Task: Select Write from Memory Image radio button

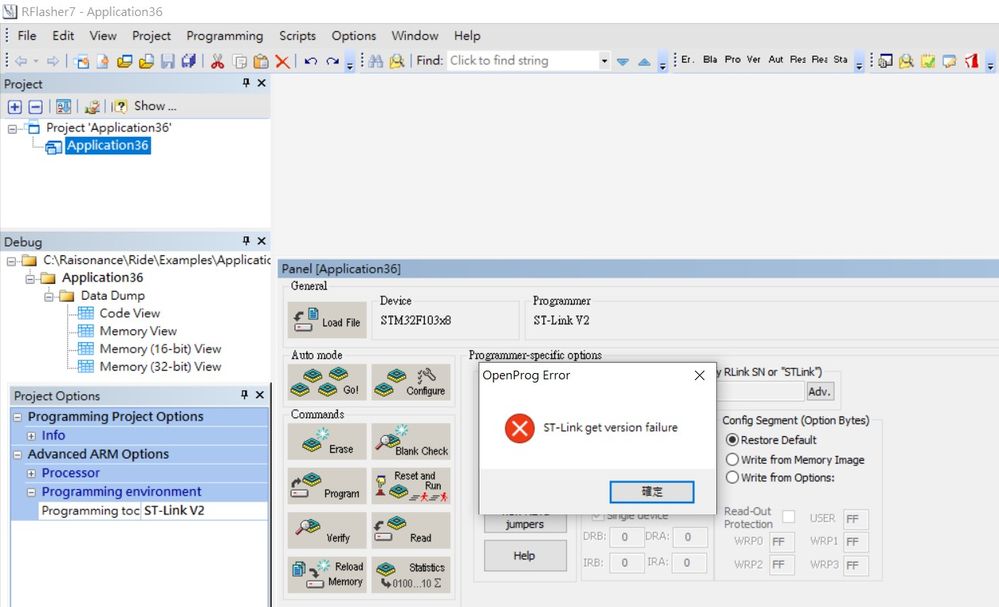Action: (732, 459)
